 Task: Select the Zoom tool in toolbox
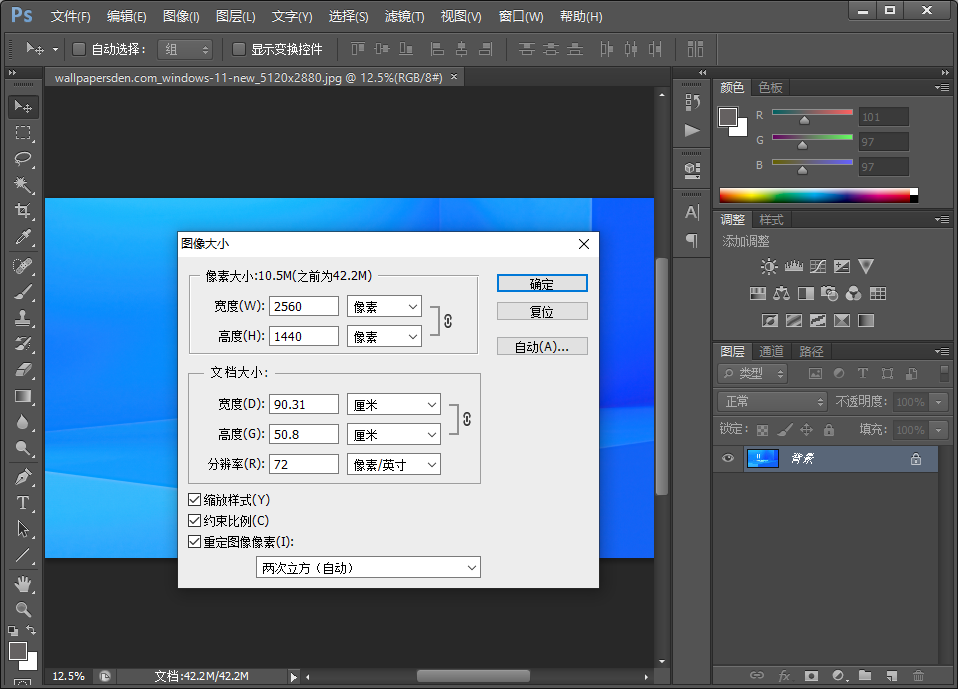23,609
